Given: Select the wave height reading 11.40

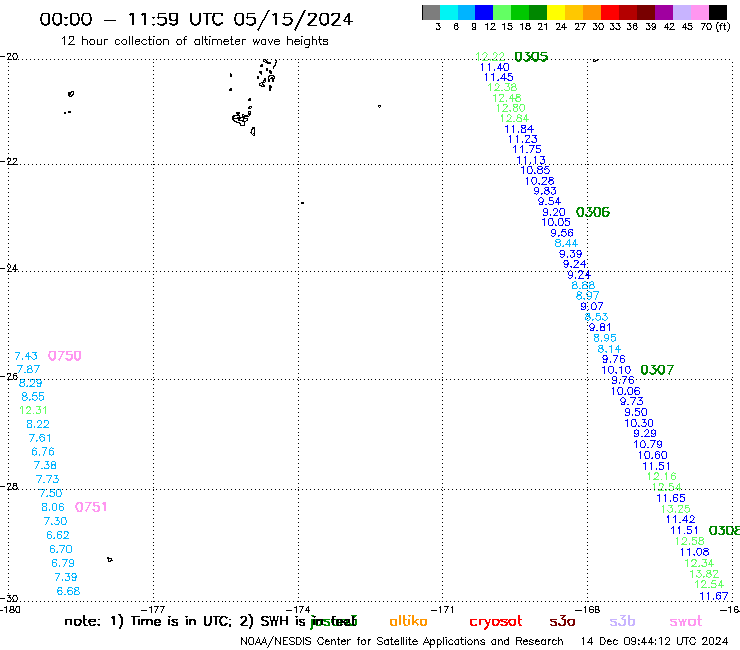Looking at the screenshot, I should click(495, 67).
